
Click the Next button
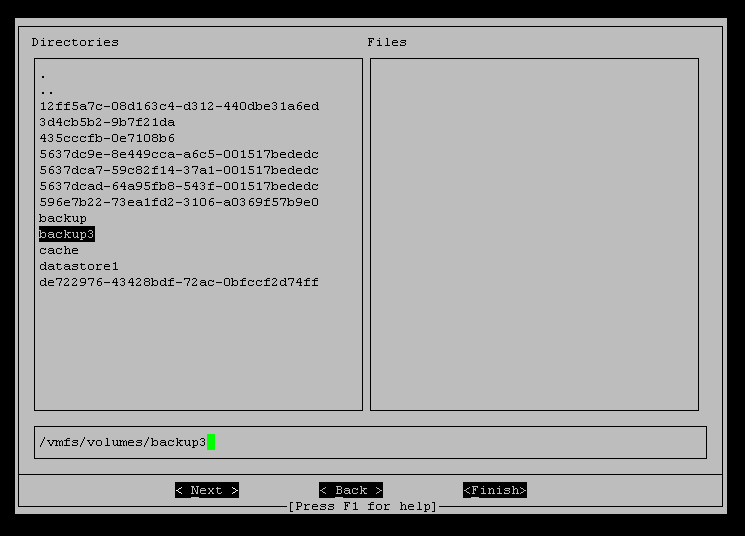click(x=207, y=490)
